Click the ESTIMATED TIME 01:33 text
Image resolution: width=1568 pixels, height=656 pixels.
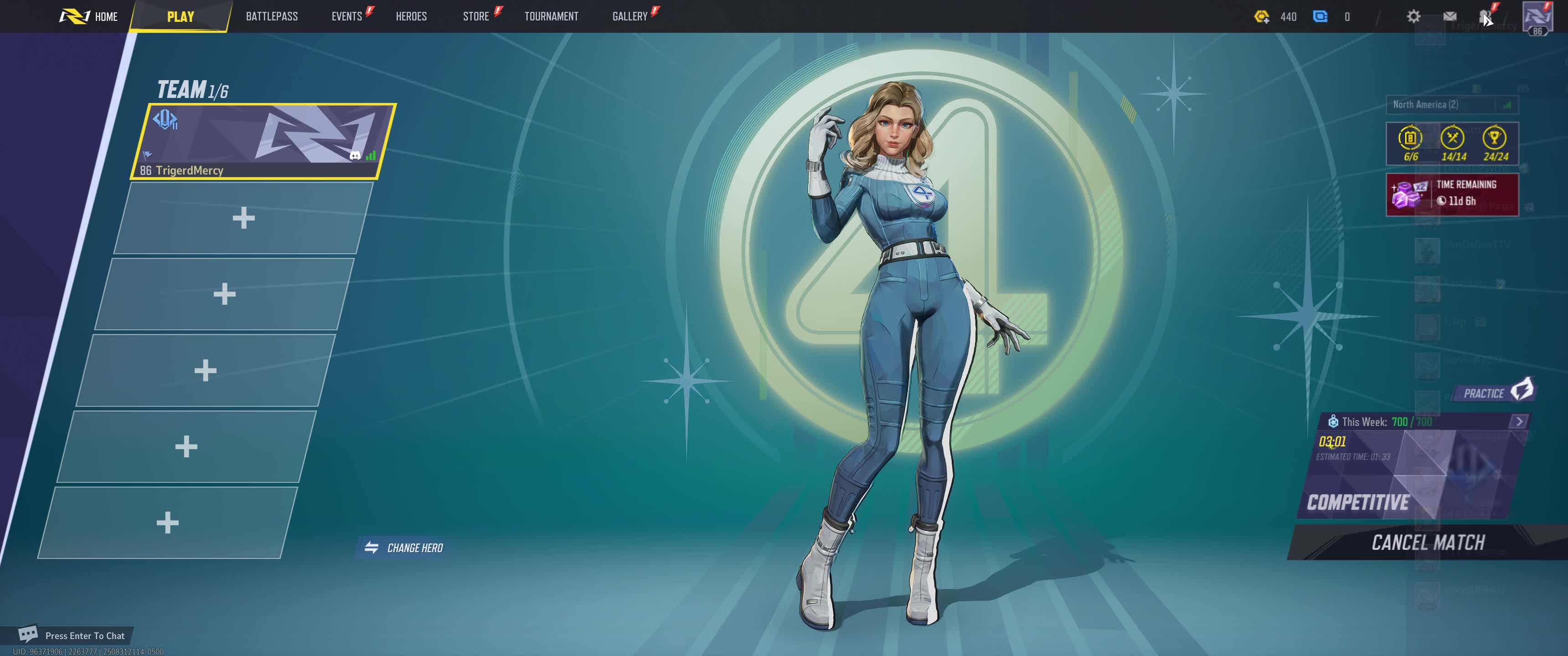point(1352,456)
